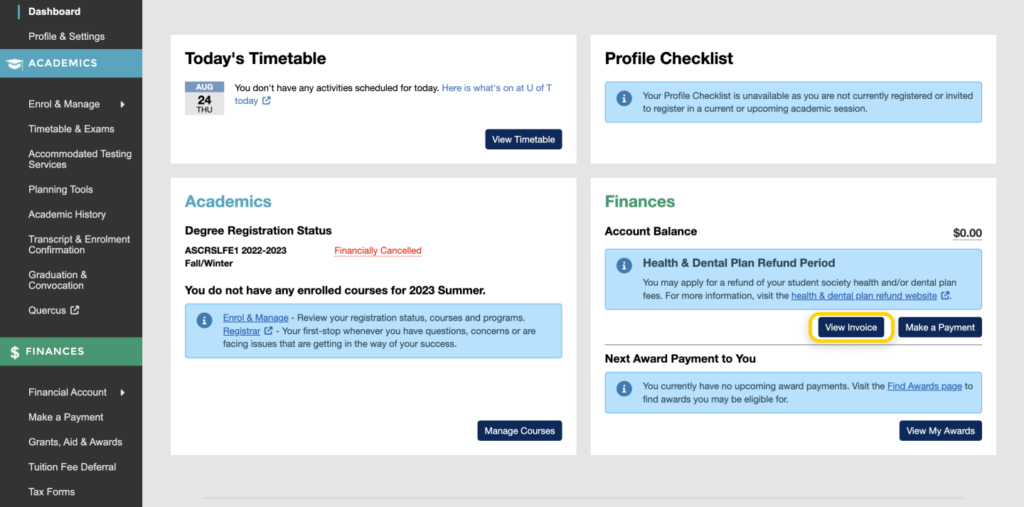Click the dollar sign Finances icon
This screenshot has height=507, width=1024.
(x=14, y=352)
